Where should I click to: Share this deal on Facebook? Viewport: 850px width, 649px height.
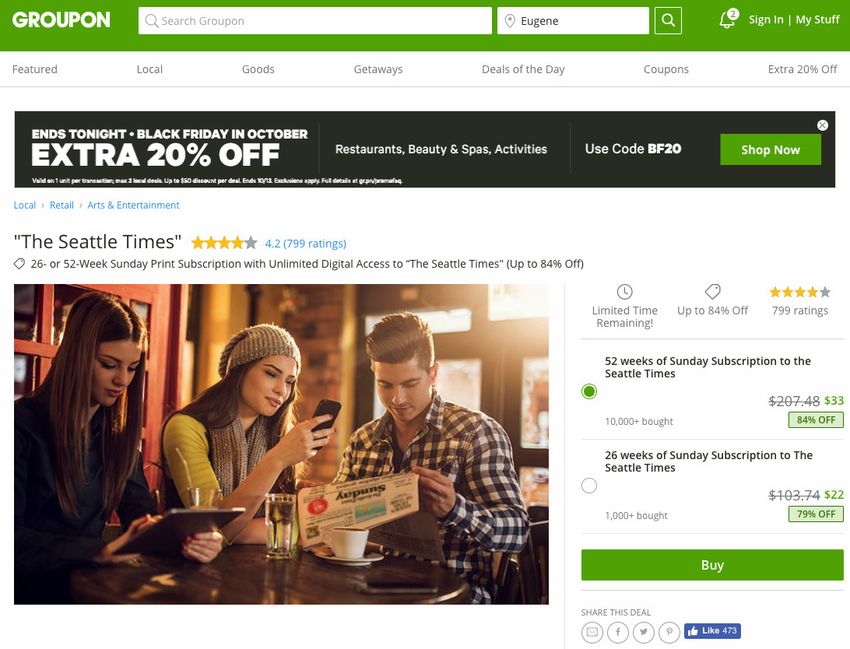[618, 632]
